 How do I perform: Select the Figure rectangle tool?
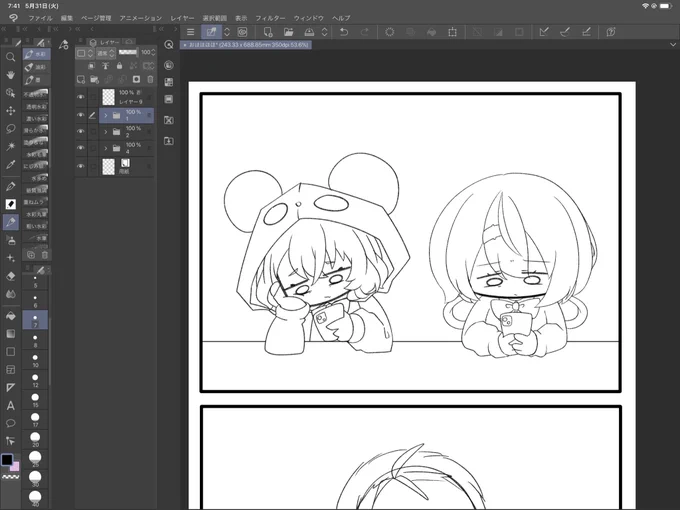tap(10, 351)
